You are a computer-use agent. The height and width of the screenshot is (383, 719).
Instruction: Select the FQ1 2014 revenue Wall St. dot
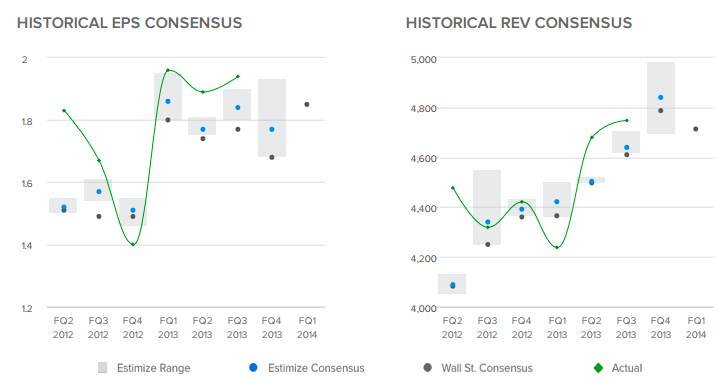tap(696, 129)
